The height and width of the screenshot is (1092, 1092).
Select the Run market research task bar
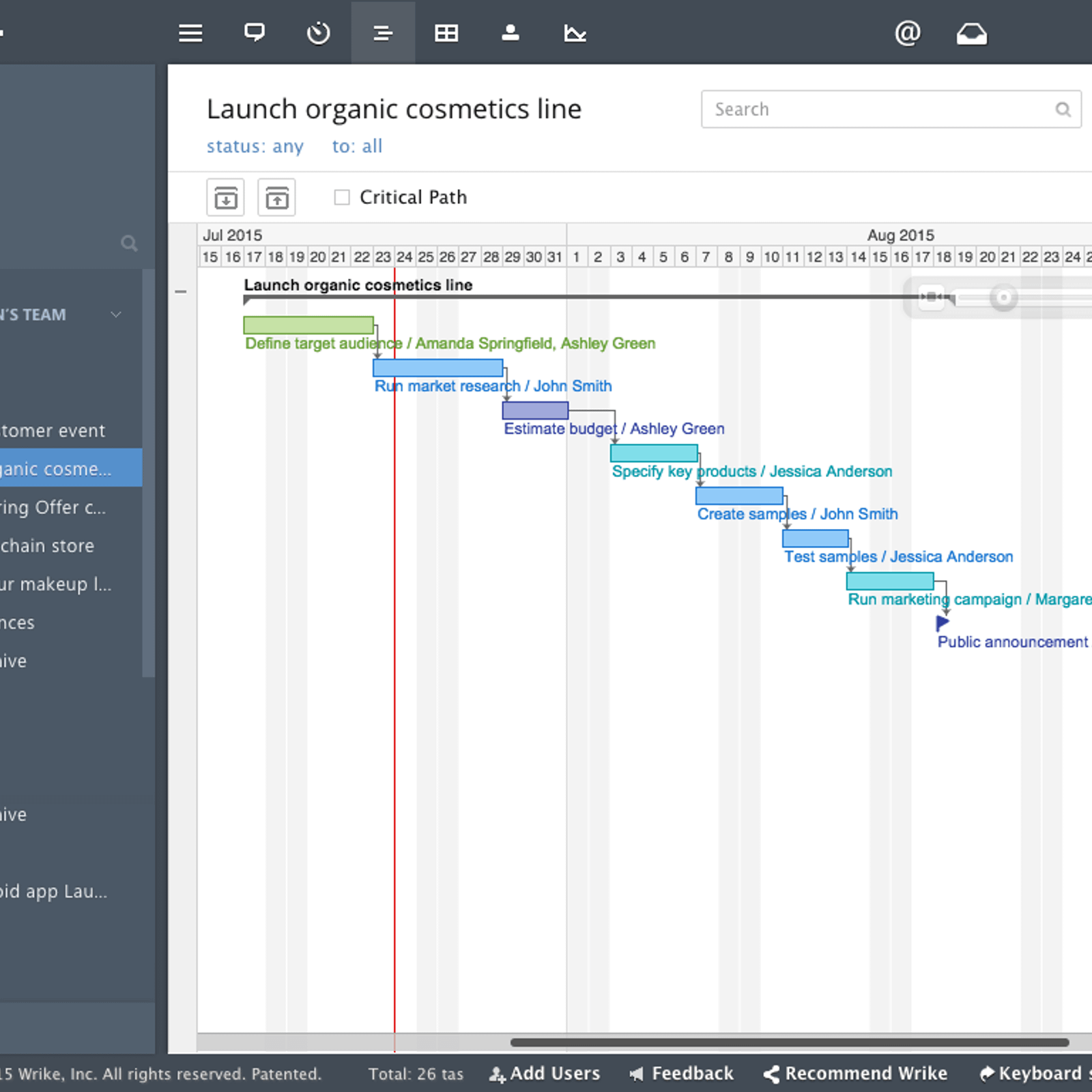pyautogui.click(x=438, y=368)
